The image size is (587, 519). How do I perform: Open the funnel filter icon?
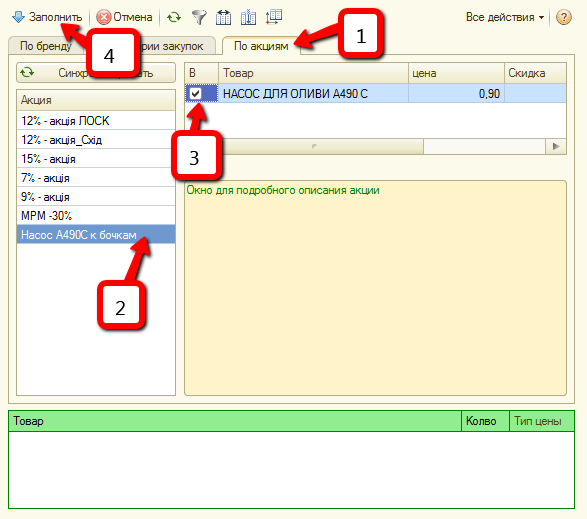point(199,17)
